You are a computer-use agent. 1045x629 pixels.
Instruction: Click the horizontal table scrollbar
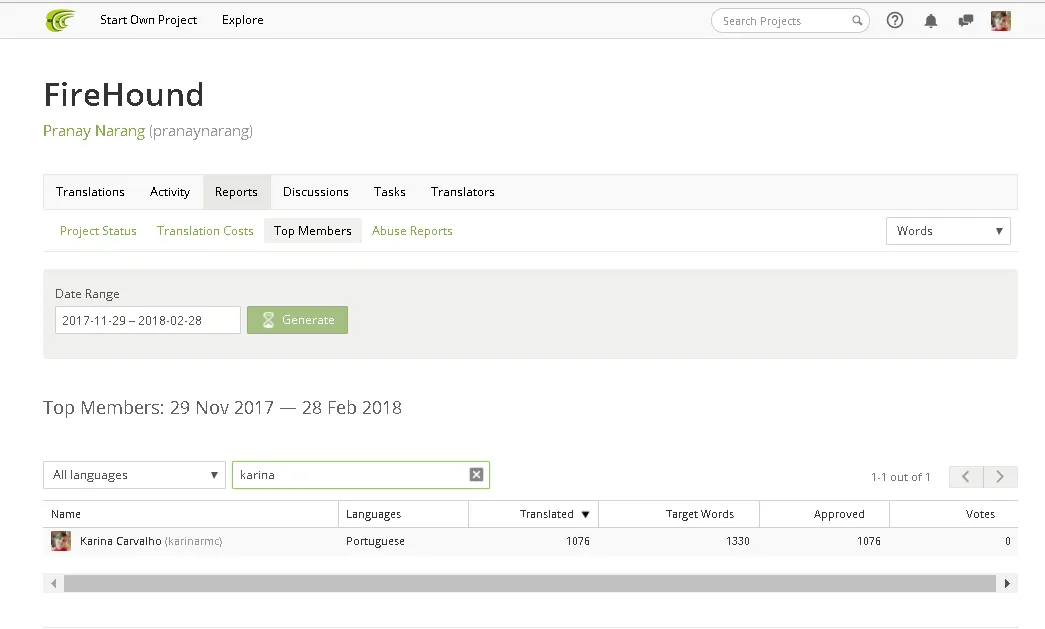tap(530, 583)
